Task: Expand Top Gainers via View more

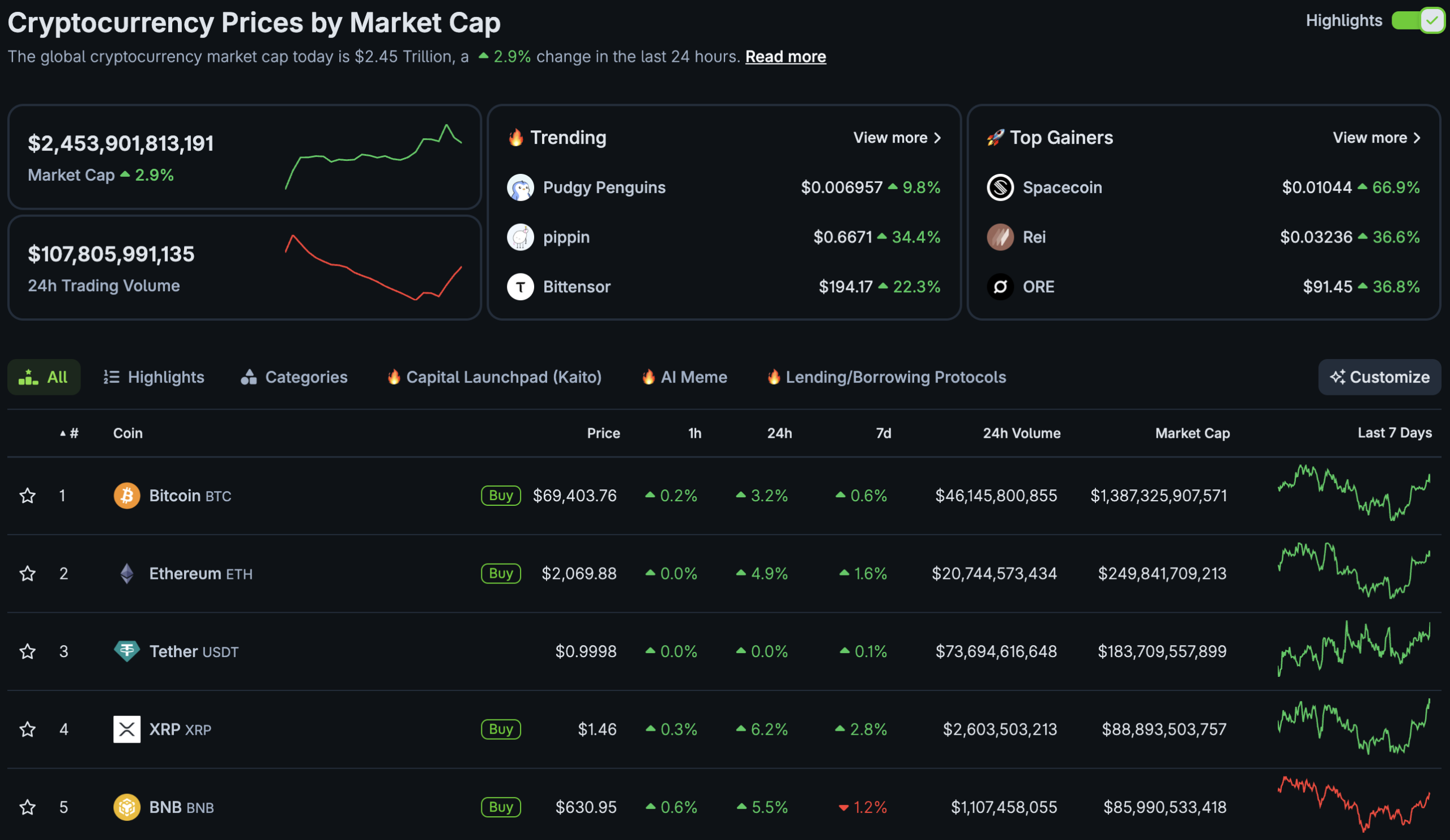Action: 1376,138
